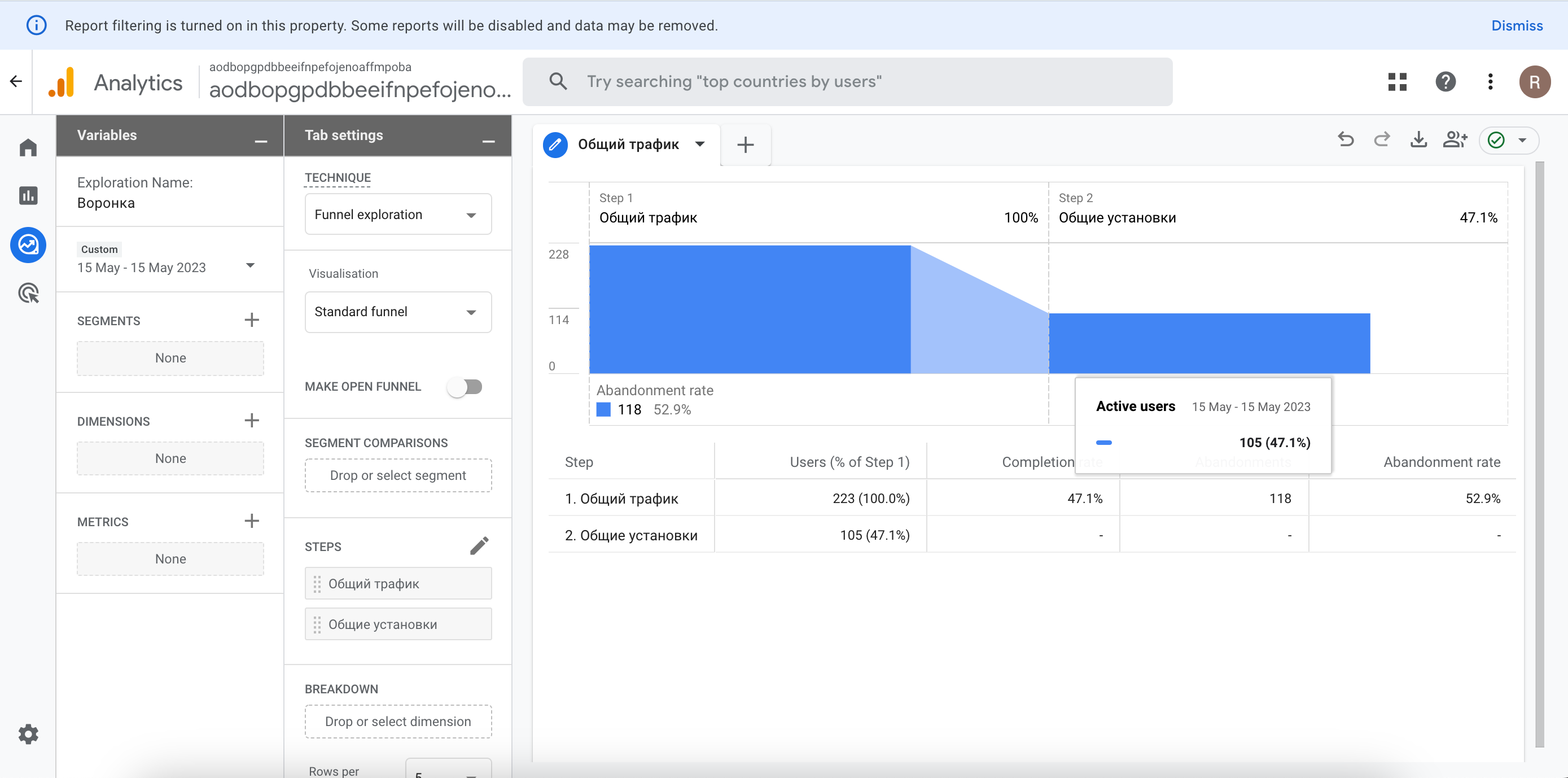
Task: Edit funnel steps with the pencil icon
Action: 479,545
